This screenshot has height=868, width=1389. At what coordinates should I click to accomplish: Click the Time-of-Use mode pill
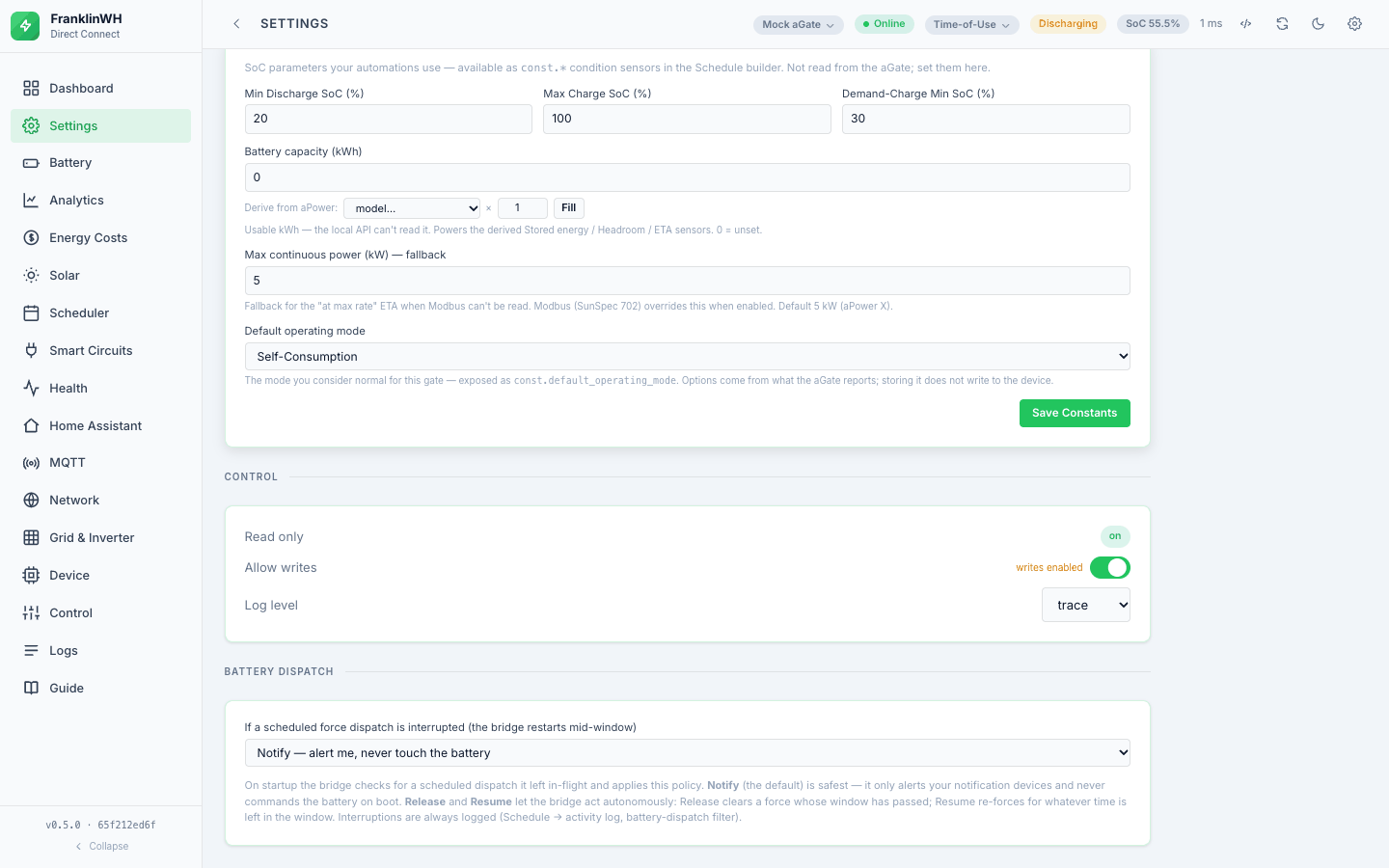[x=971, y=24]
